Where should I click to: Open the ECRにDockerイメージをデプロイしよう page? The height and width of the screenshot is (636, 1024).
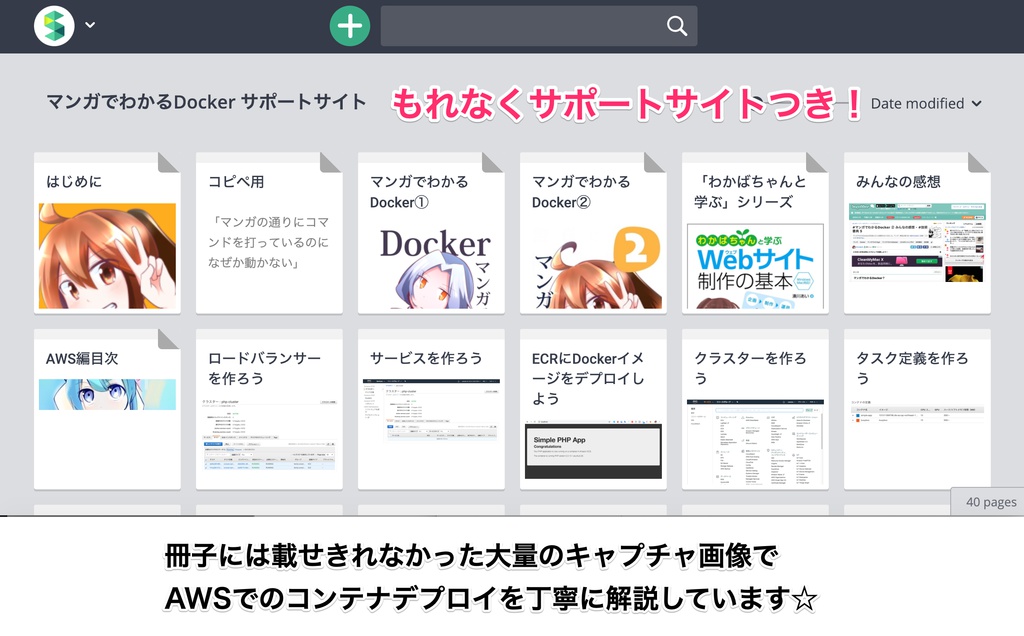(593, 410)
